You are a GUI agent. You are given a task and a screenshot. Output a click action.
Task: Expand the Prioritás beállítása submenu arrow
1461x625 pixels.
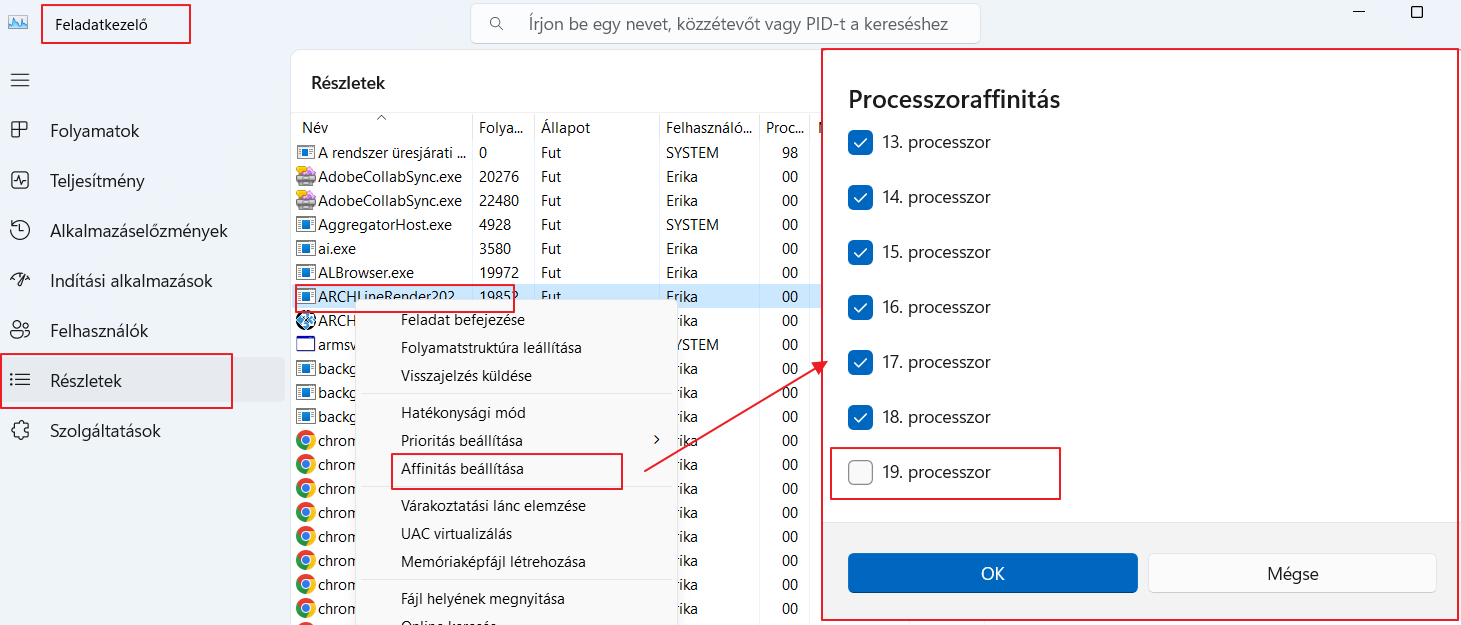657,440
